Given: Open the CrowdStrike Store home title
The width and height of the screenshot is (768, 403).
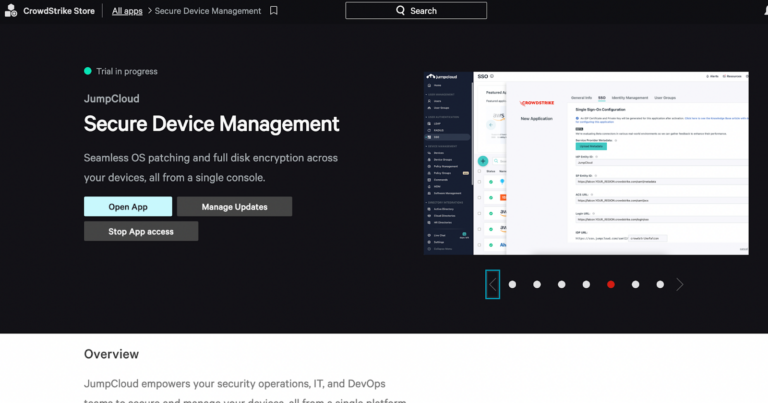Looking at the screenshot, I should [59, 11].
